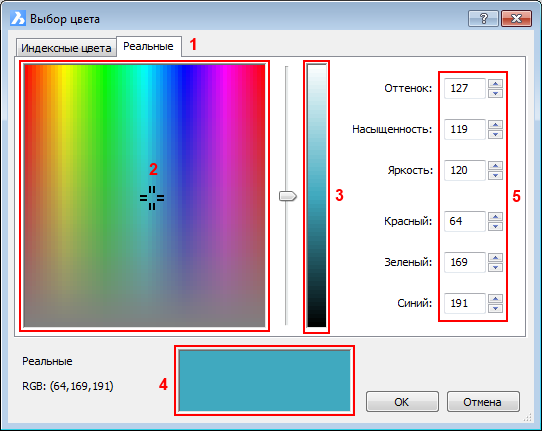Click the Отмена button
The width and height of the screenshot is (542, 431).
coord(483,402)
